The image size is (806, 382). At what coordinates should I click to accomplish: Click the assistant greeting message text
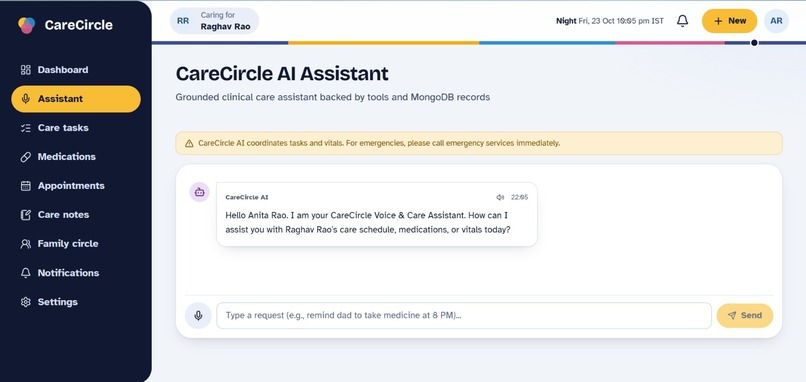pos(368,223)
